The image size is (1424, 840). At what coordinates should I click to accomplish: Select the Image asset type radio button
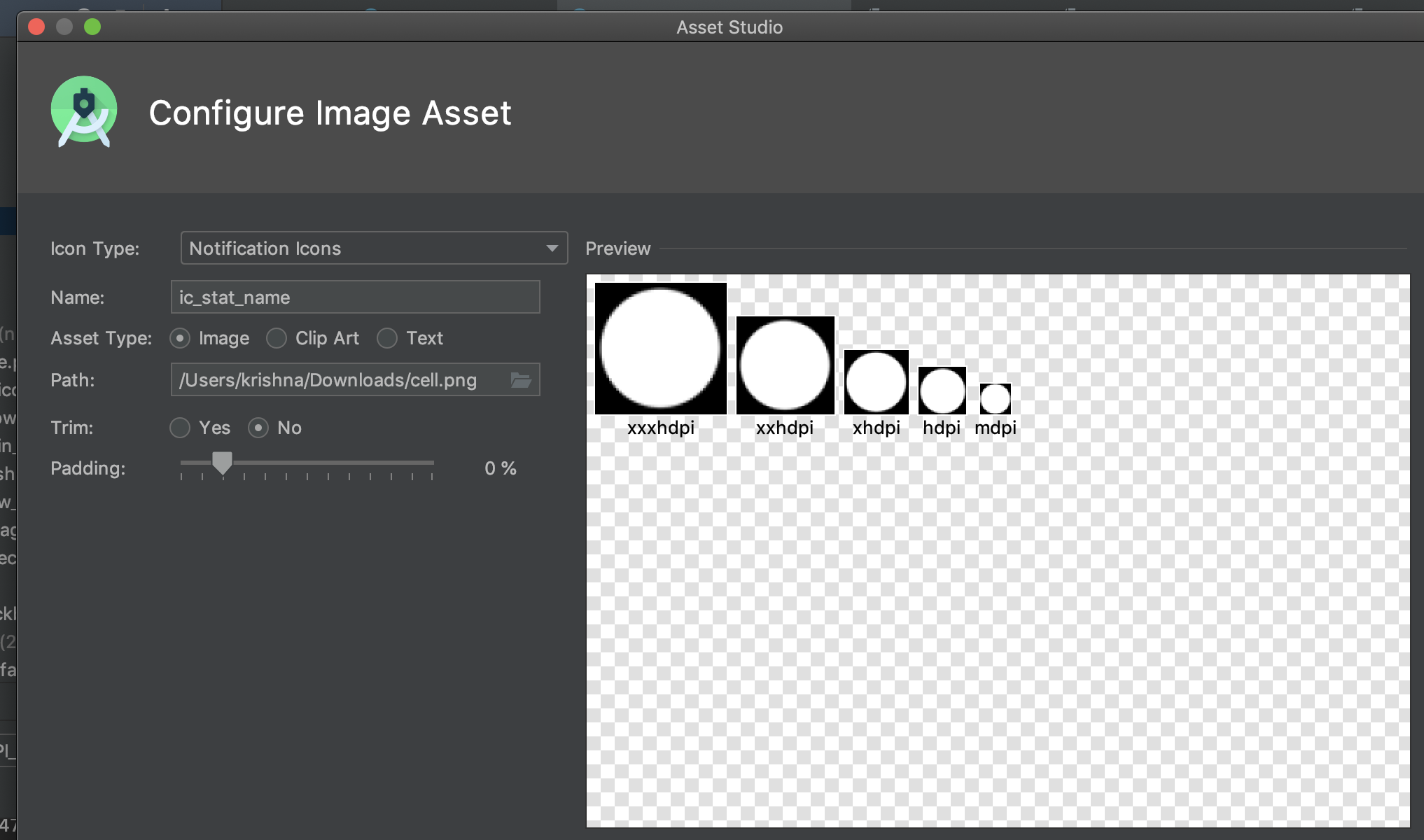(180, 338)
